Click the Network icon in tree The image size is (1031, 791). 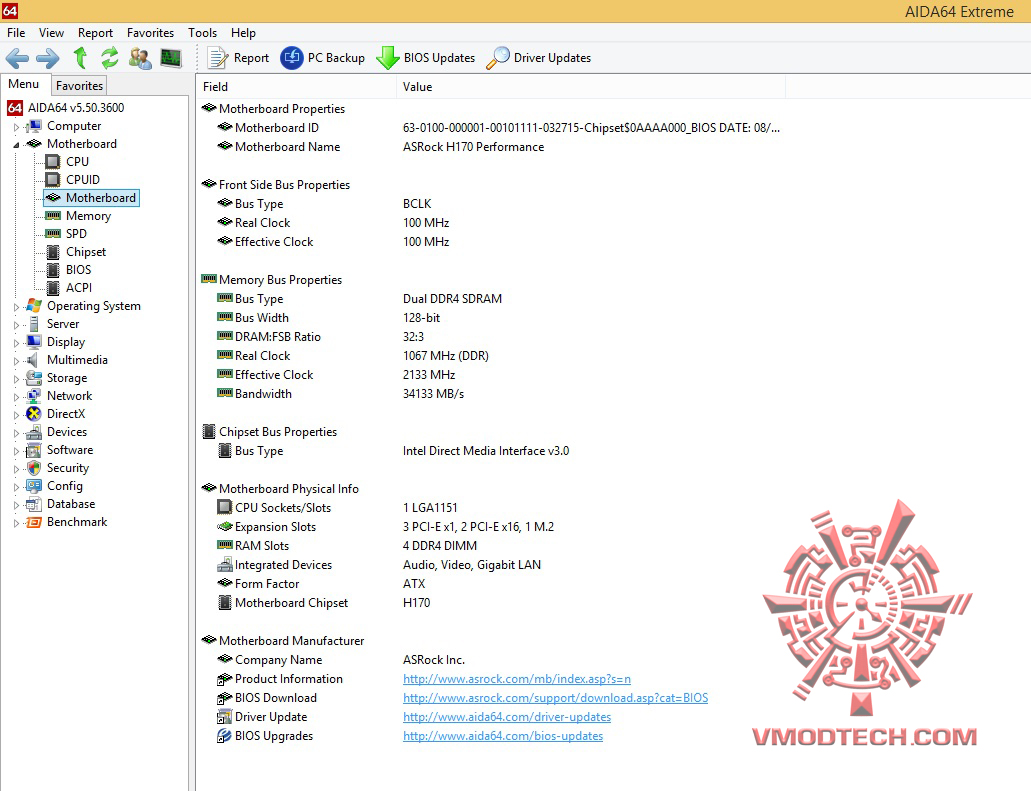(34, 396)
